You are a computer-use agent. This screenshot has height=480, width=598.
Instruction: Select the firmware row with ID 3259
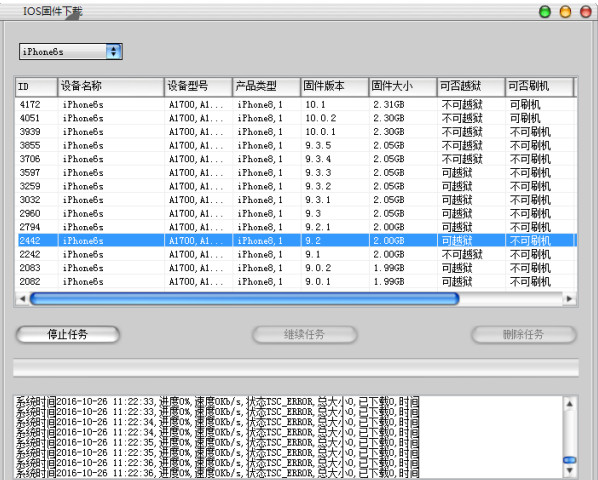pos(296,186)
